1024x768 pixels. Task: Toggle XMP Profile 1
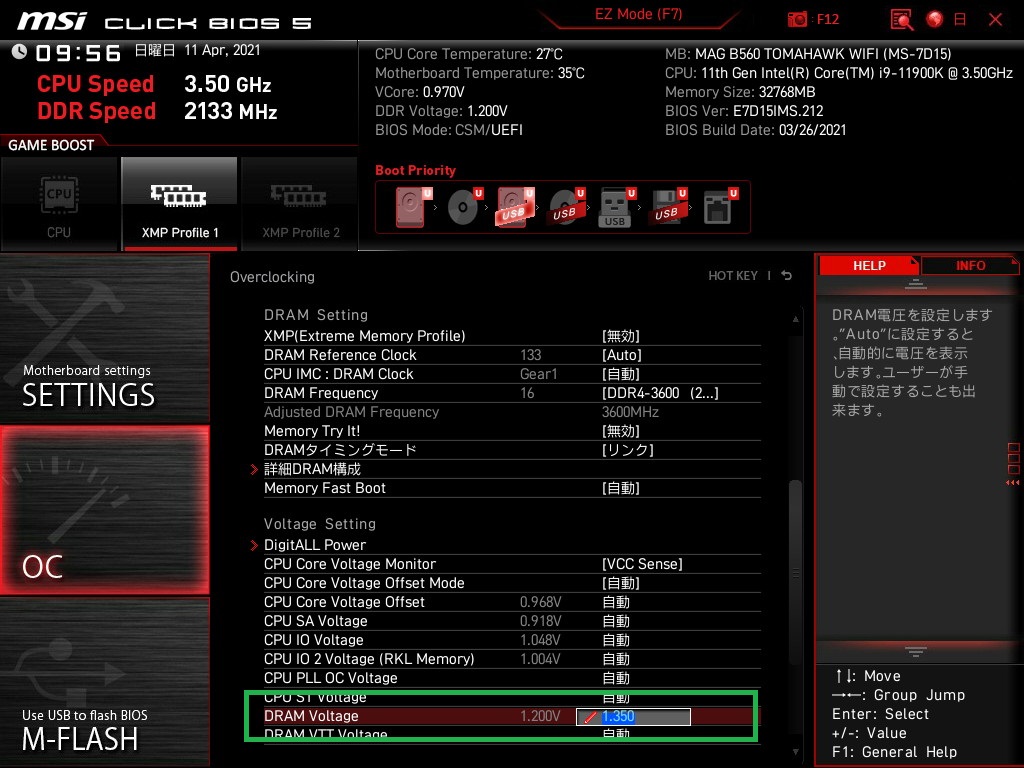[180, 204]
